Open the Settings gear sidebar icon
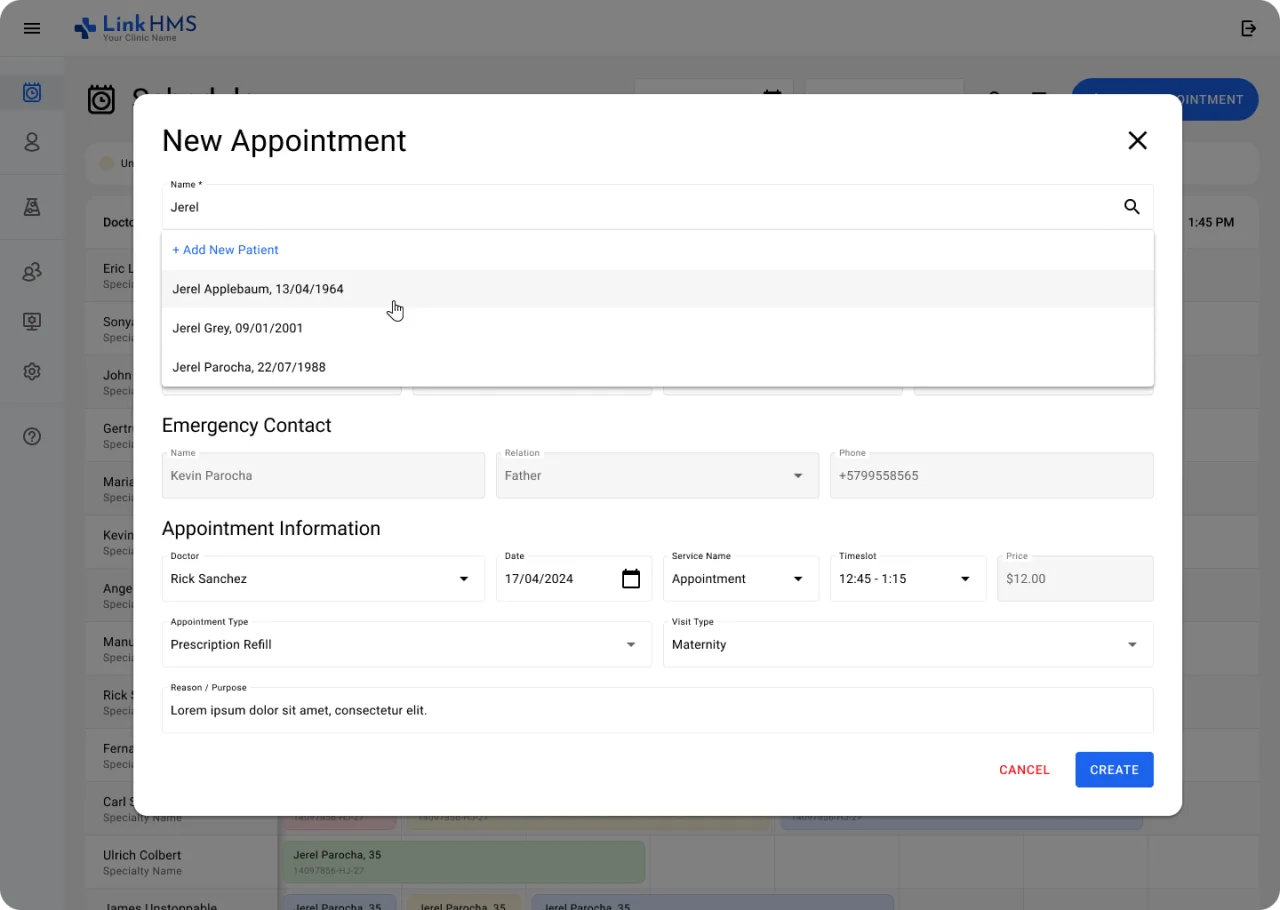This screenshot has width=1280, height=910. point(32,371)
